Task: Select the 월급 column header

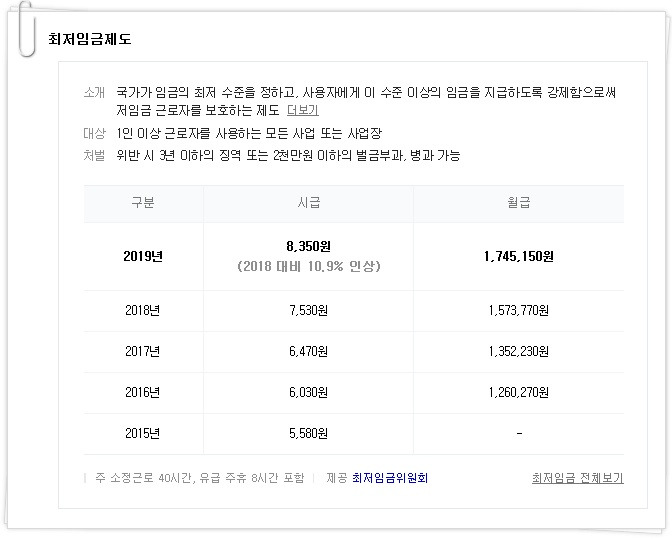Action: (519, 202)
